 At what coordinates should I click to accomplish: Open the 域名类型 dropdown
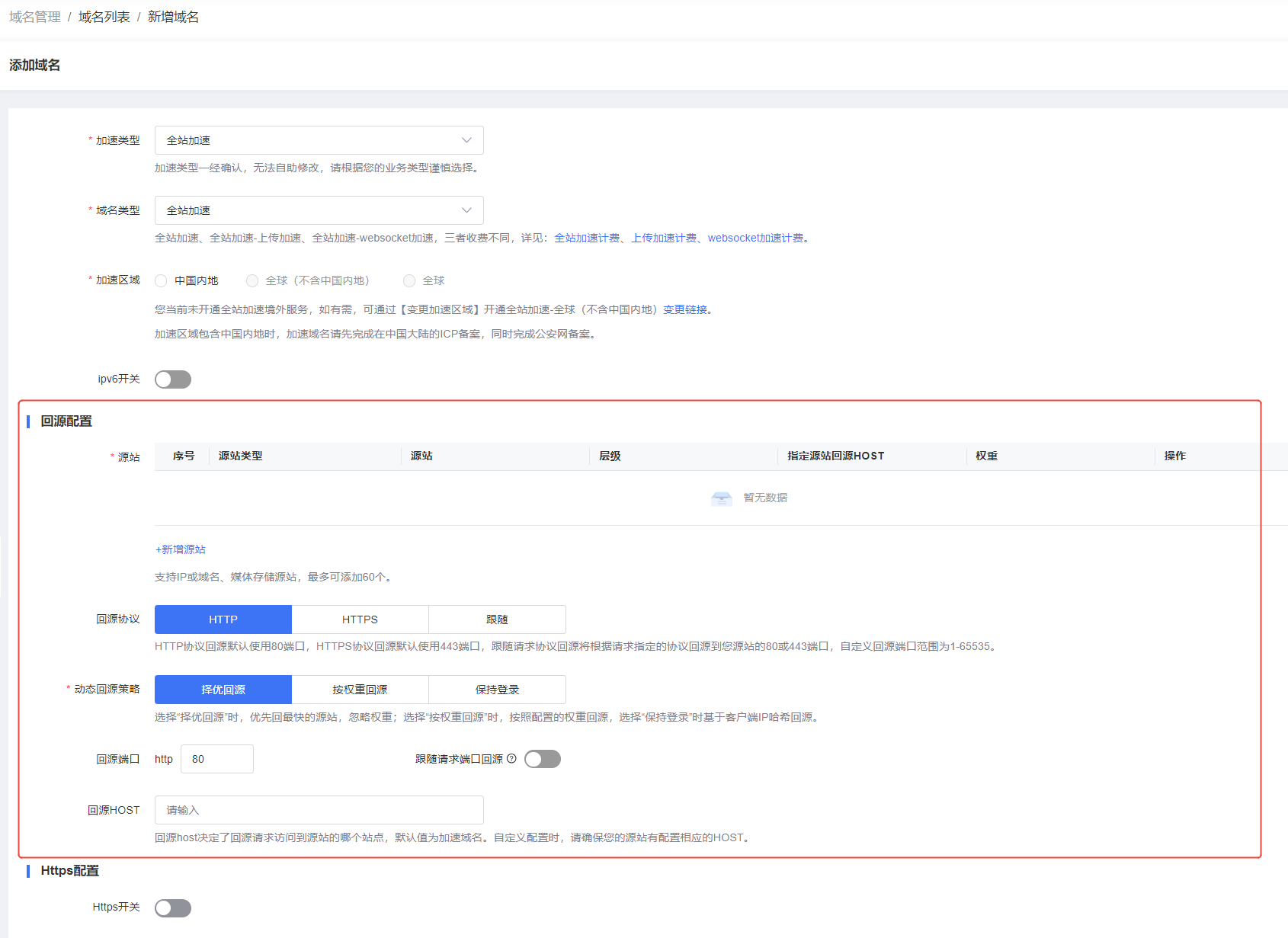[x=319, y=210]
